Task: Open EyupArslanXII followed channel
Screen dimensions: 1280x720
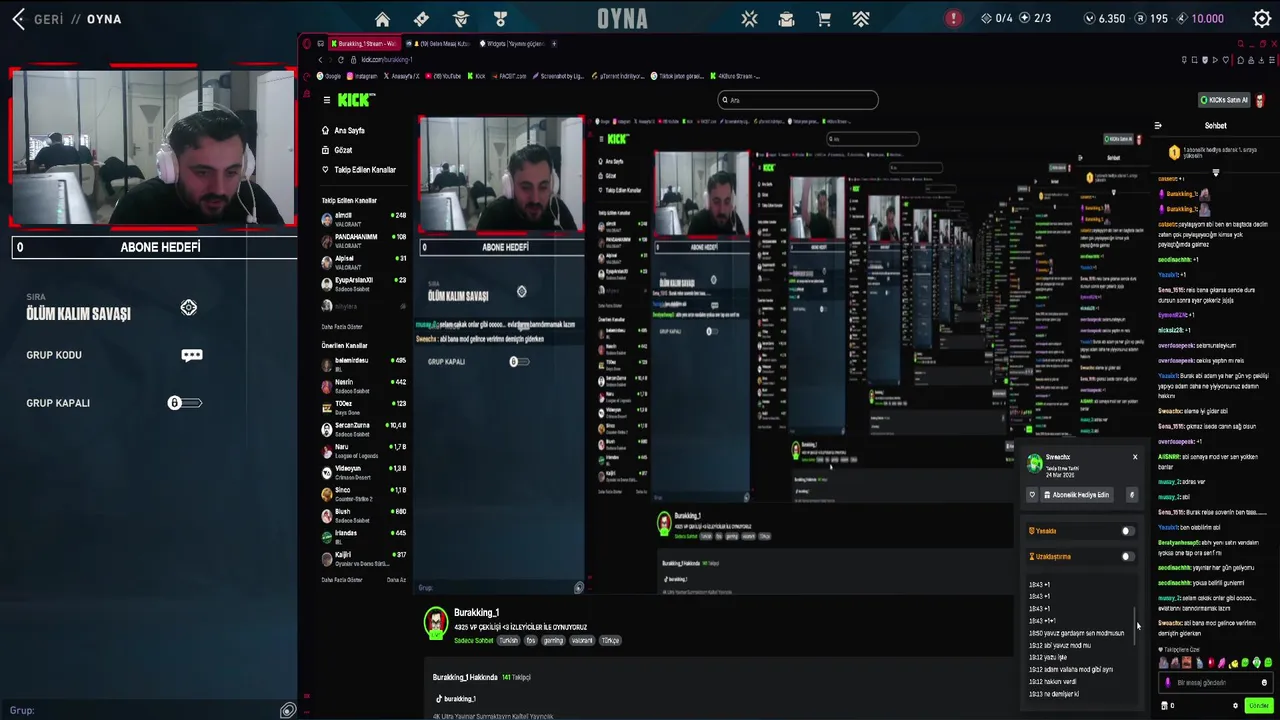Action: click(x=363, y=283)
